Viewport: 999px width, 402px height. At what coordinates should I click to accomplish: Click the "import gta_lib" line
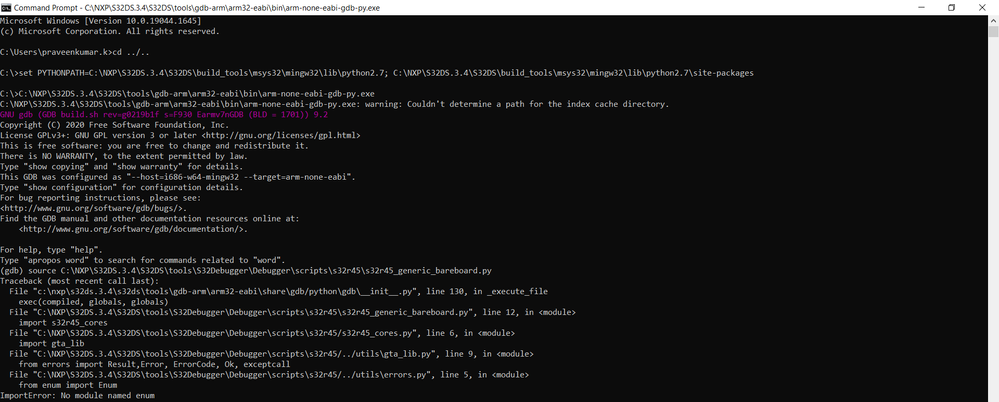coord(50,343)
